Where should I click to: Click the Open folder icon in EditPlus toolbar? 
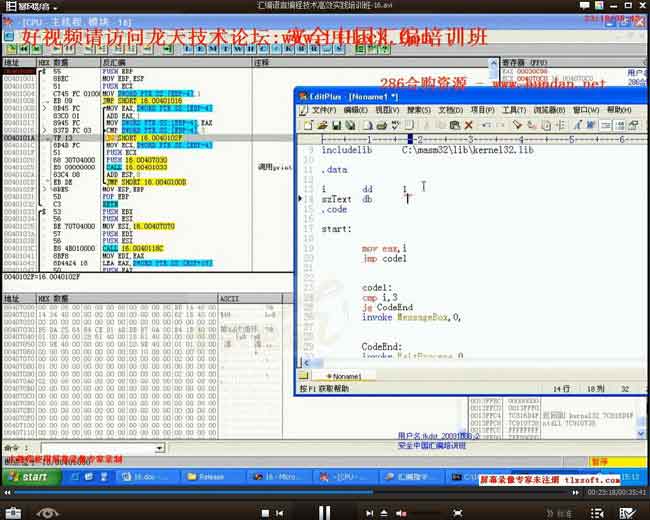point(323,125)
